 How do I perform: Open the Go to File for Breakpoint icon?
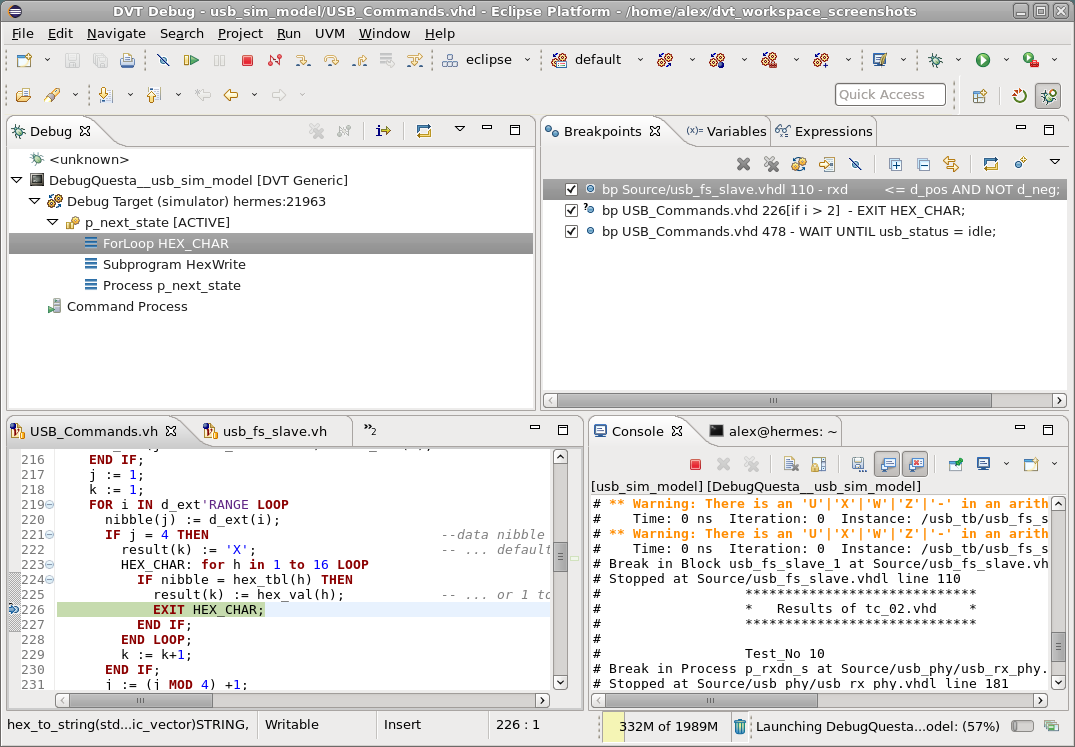827,162
